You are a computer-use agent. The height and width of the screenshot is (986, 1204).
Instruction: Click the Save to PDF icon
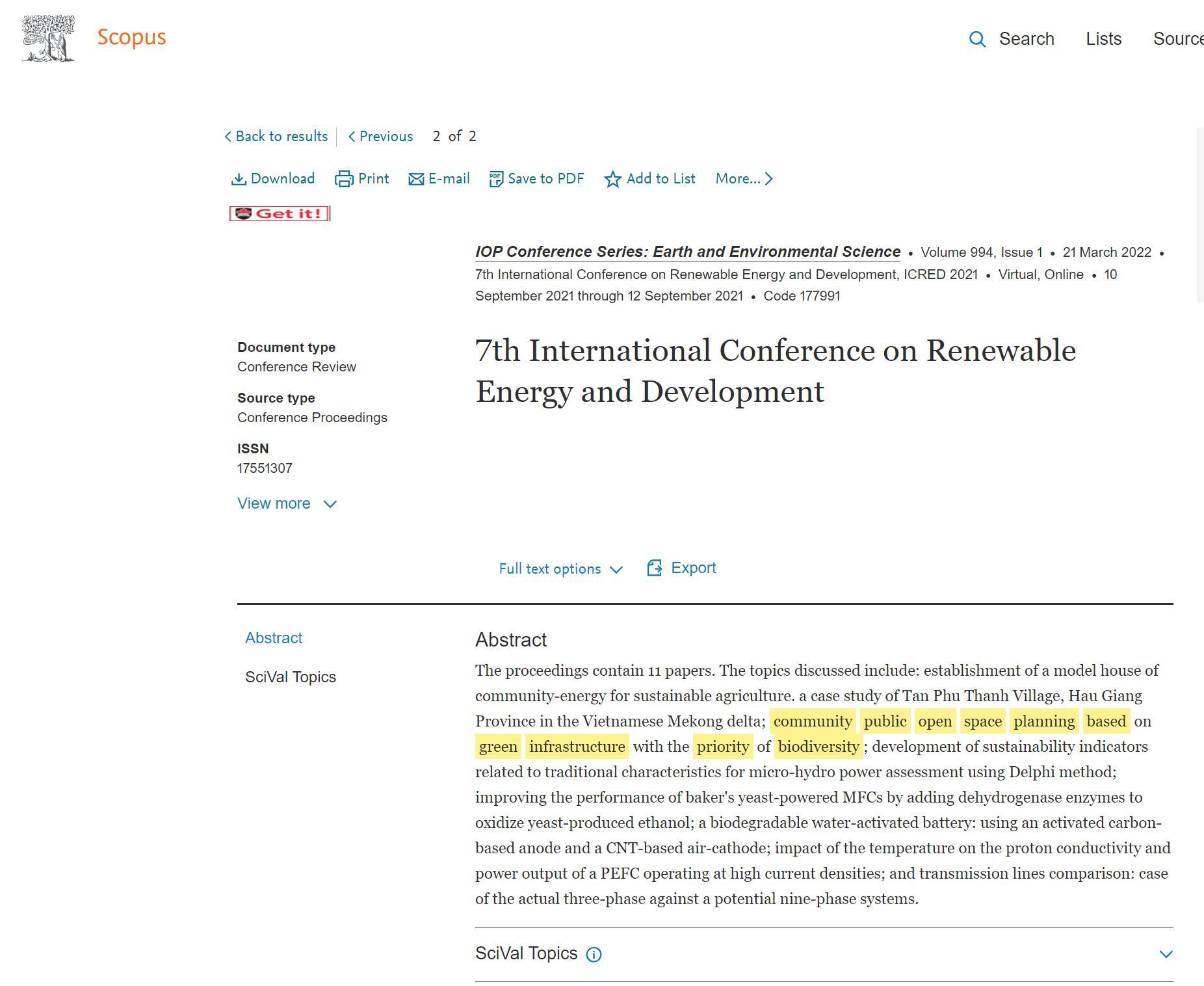coord(496,179)
